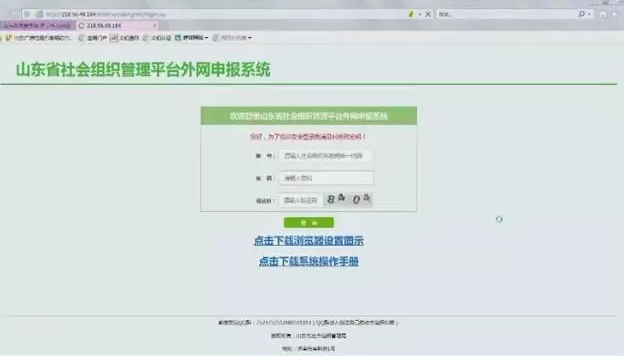Close the 218.56.48.184 tab
This screenshot has width=624, height=360.
[154, 26]
